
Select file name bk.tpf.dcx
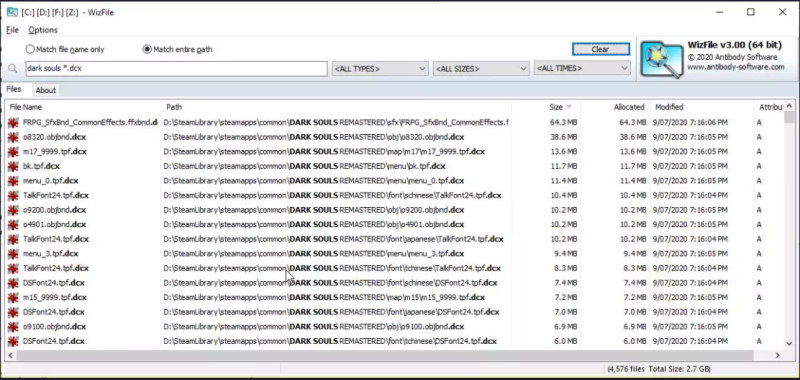coord(41,166)
